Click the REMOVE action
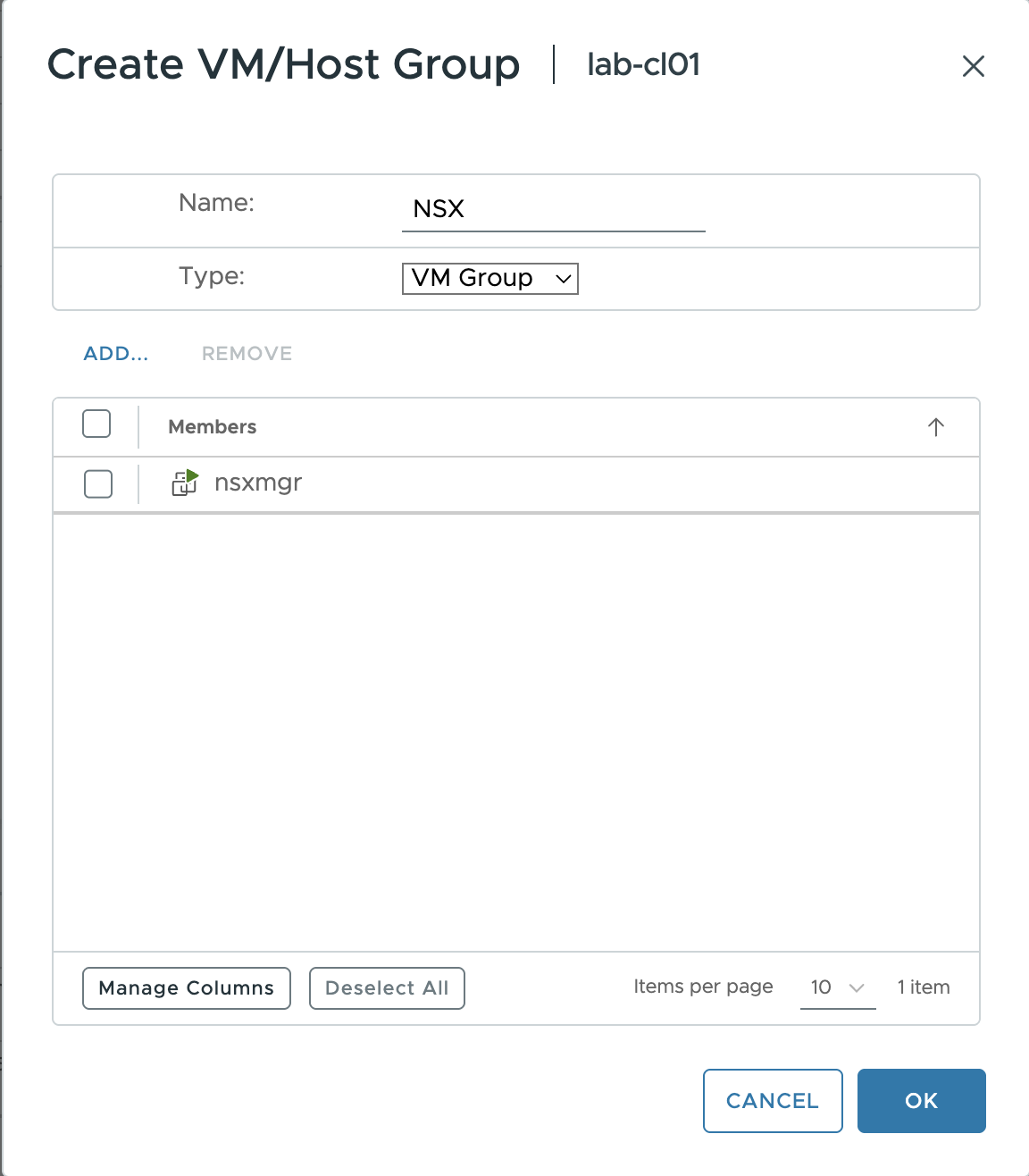This screenshot has height=1176, width=1029. [247, 354]
